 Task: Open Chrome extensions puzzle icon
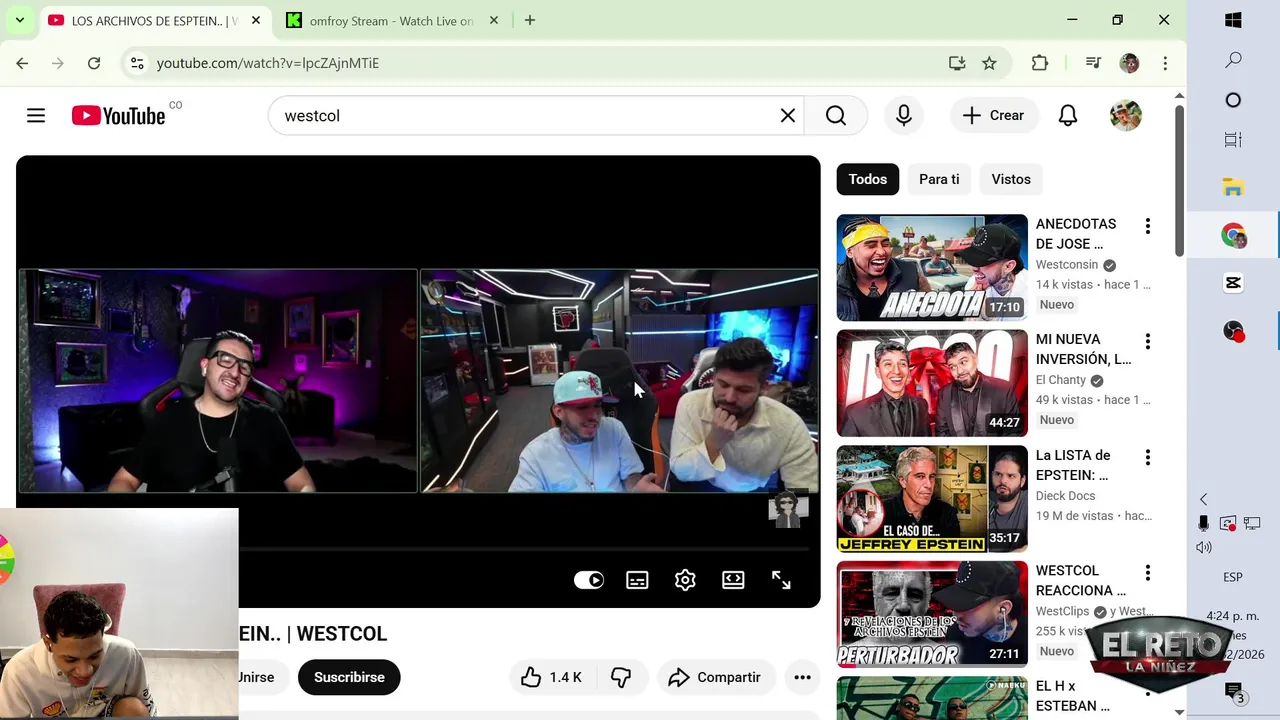[1040, 63]
